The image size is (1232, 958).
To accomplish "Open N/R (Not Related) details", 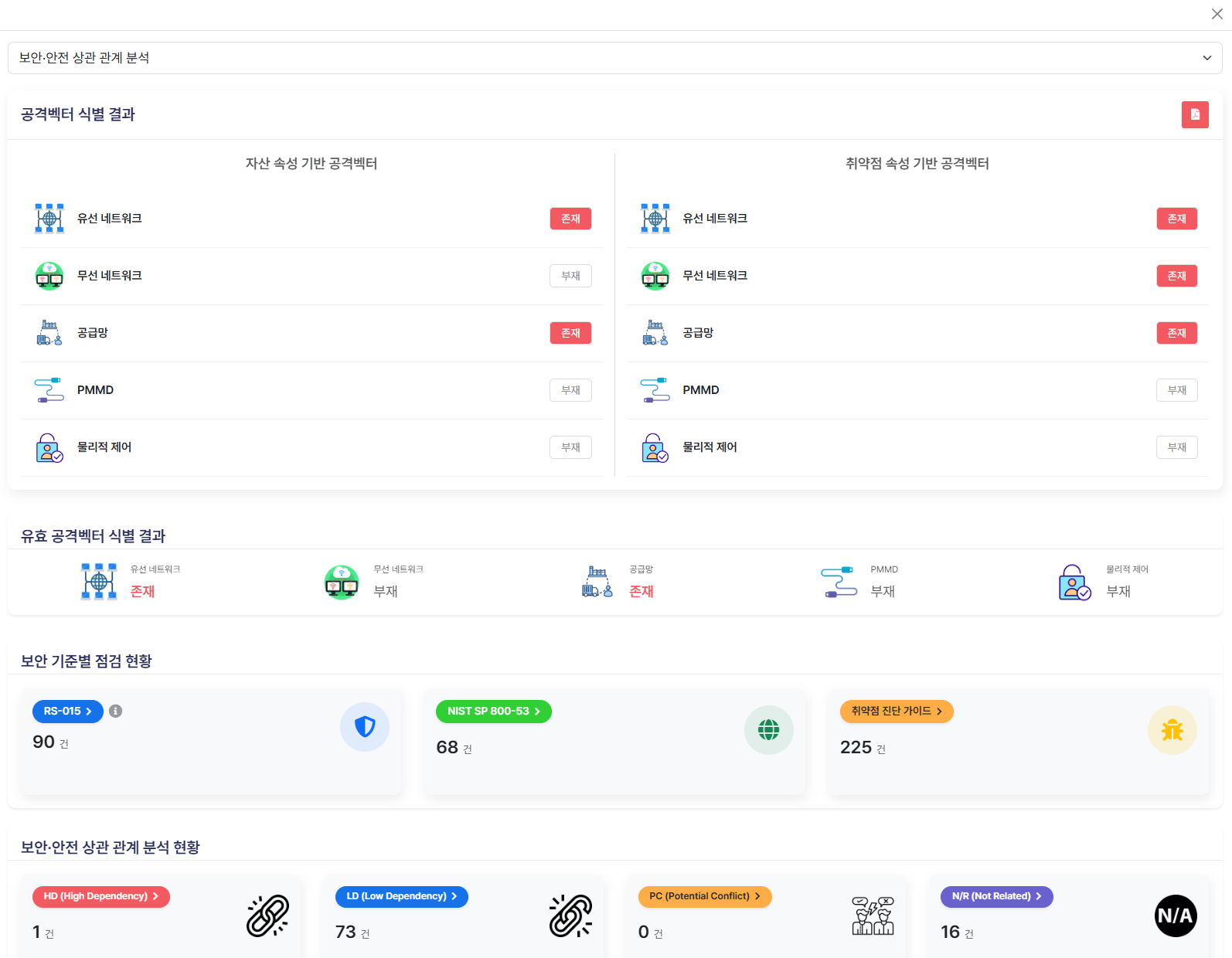I will (x=997, y=897).
